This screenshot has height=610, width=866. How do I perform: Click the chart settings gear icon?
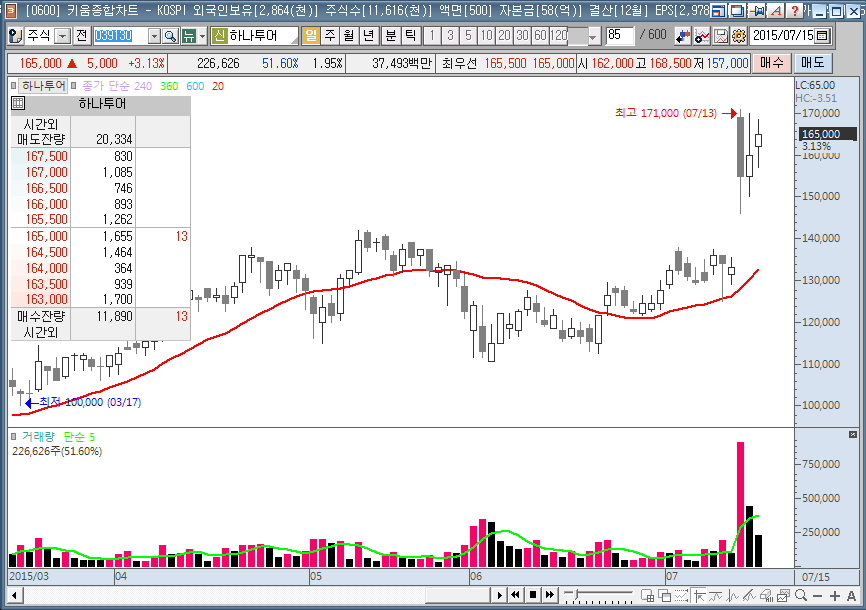coord(738,36)
